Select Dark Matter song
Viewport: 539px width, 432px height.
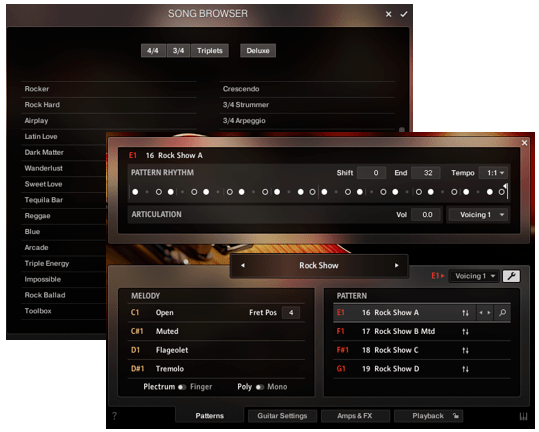[64, 152]
